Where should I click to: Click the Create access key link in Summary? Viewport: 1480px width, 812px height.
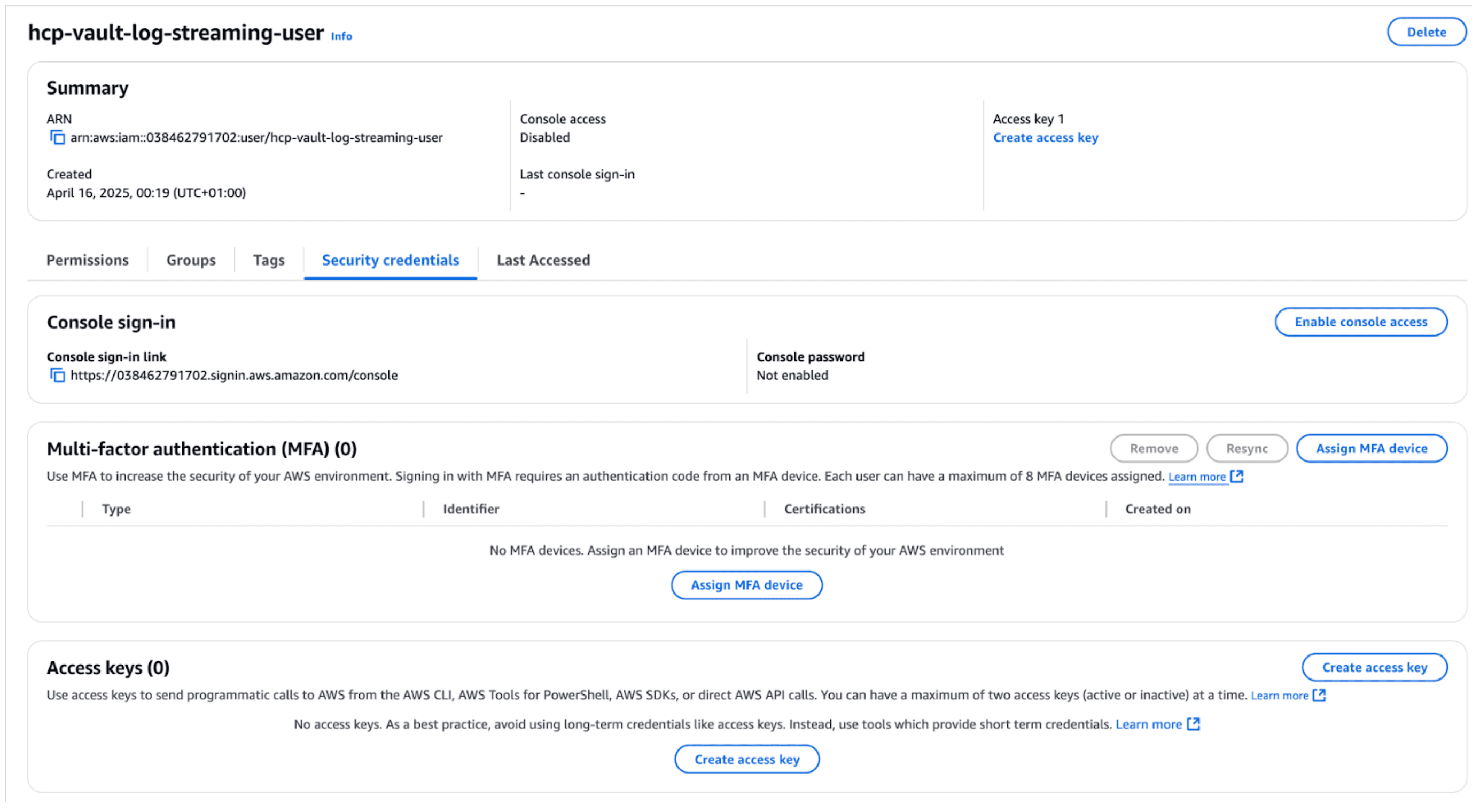click(x=1045, y=138)
